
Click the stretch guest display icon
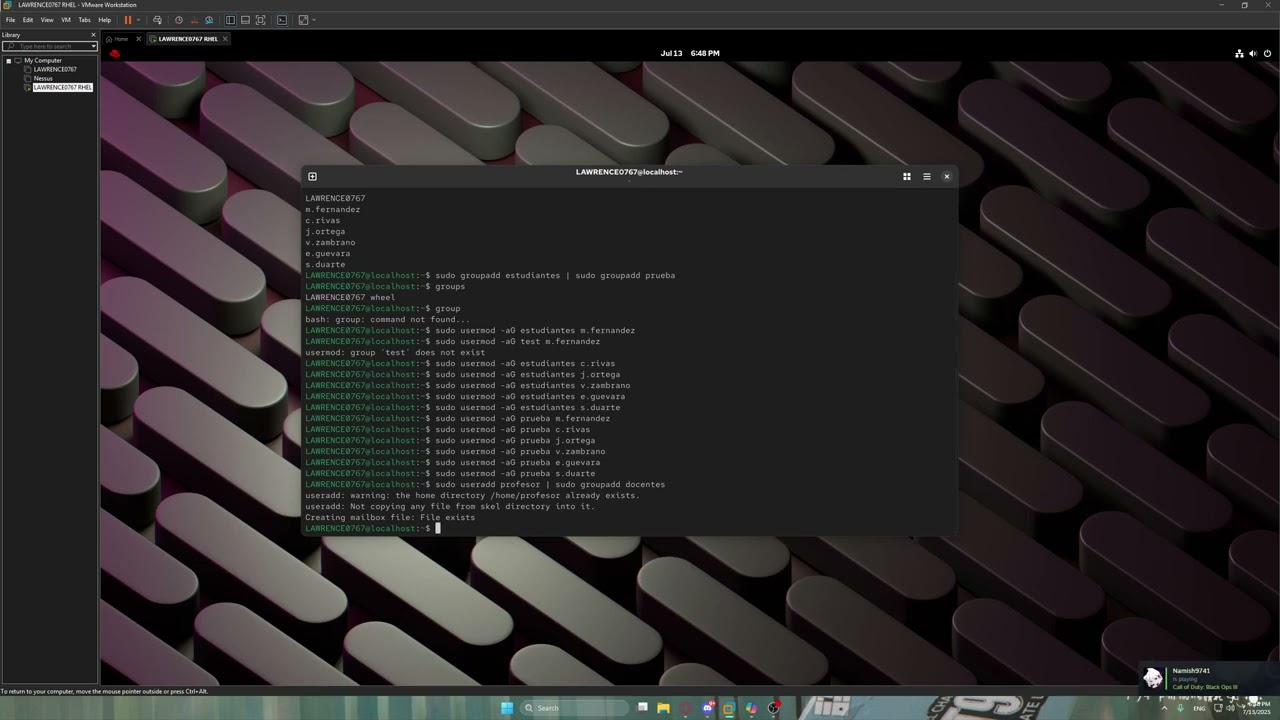[303, 20]
